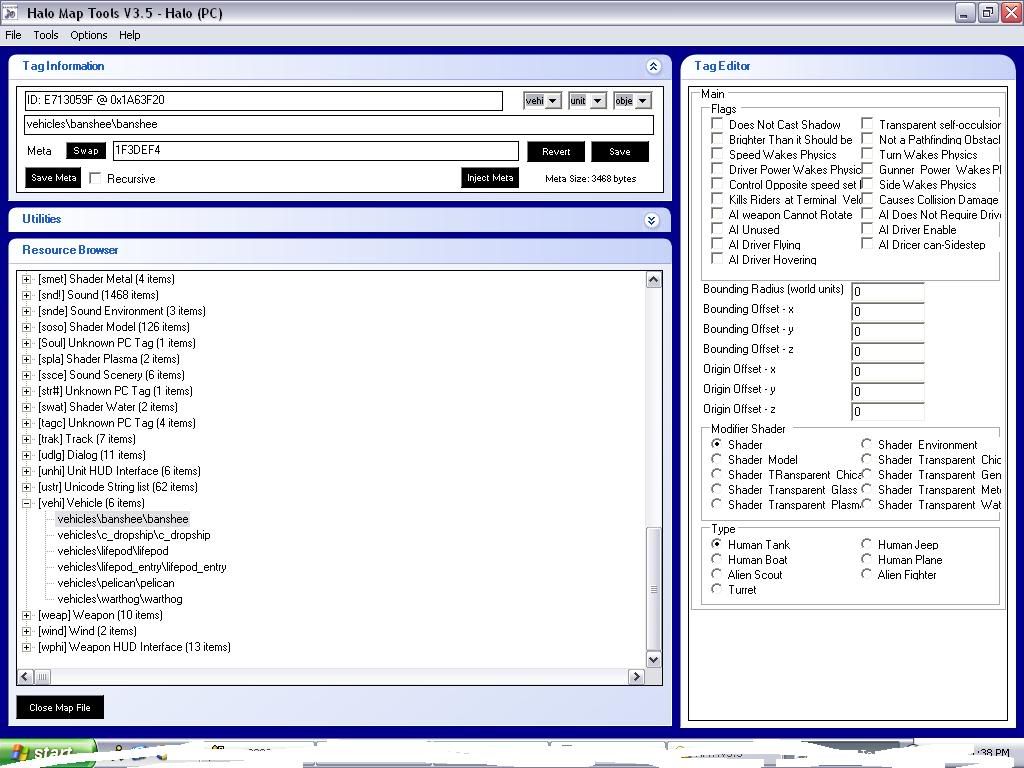
Task: Expand the [ustr] Unicode String list node
Action: click(26, 487)
